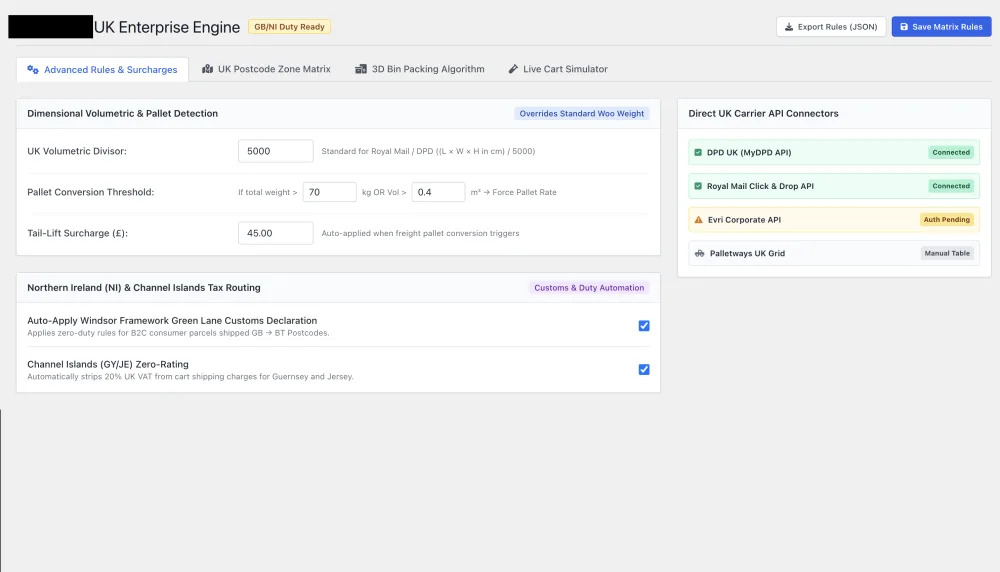Switch to Advanced Rules & Surcharges tab
This screenshot has width=1000, height=572.
102,70
